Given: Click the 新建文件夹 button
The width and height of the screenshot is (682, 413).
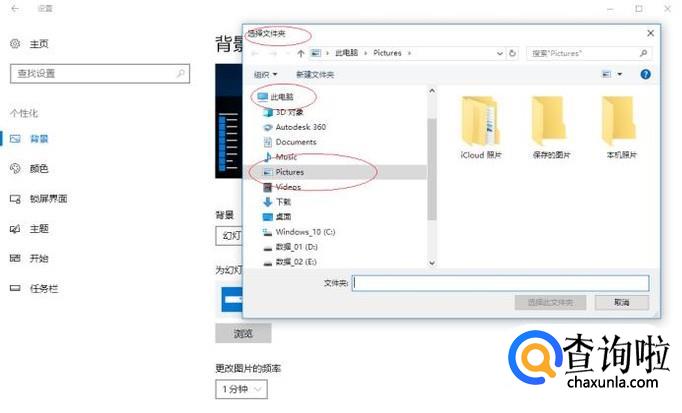Looking at the screenshot, I should tap(314, 74).
